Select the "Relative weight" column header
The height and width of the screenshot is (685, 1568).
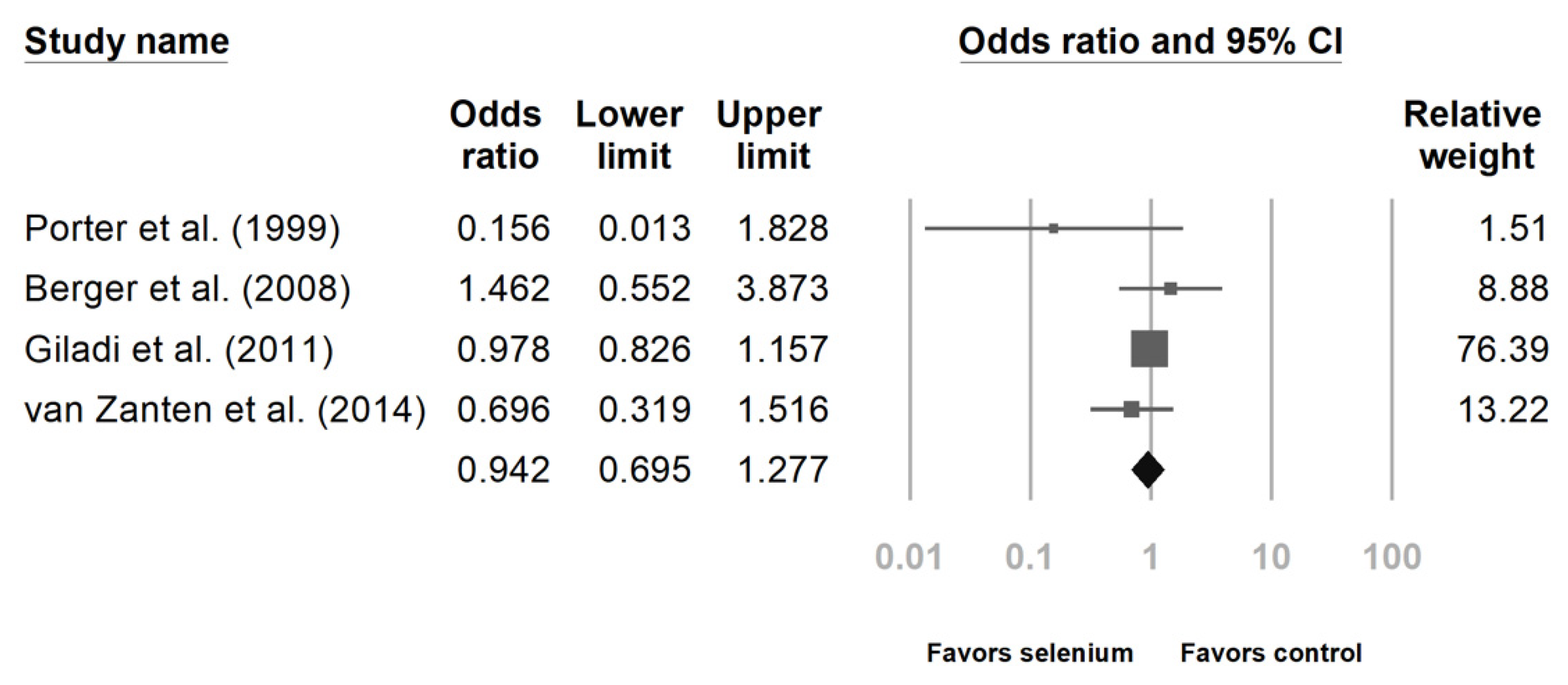[1472, 135]
